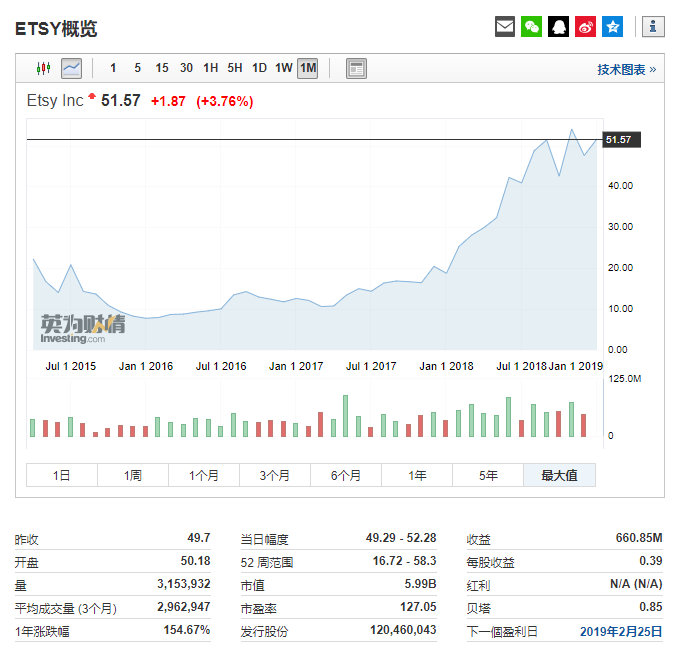Click revenue value 660.85M

[x=639, y=538]
